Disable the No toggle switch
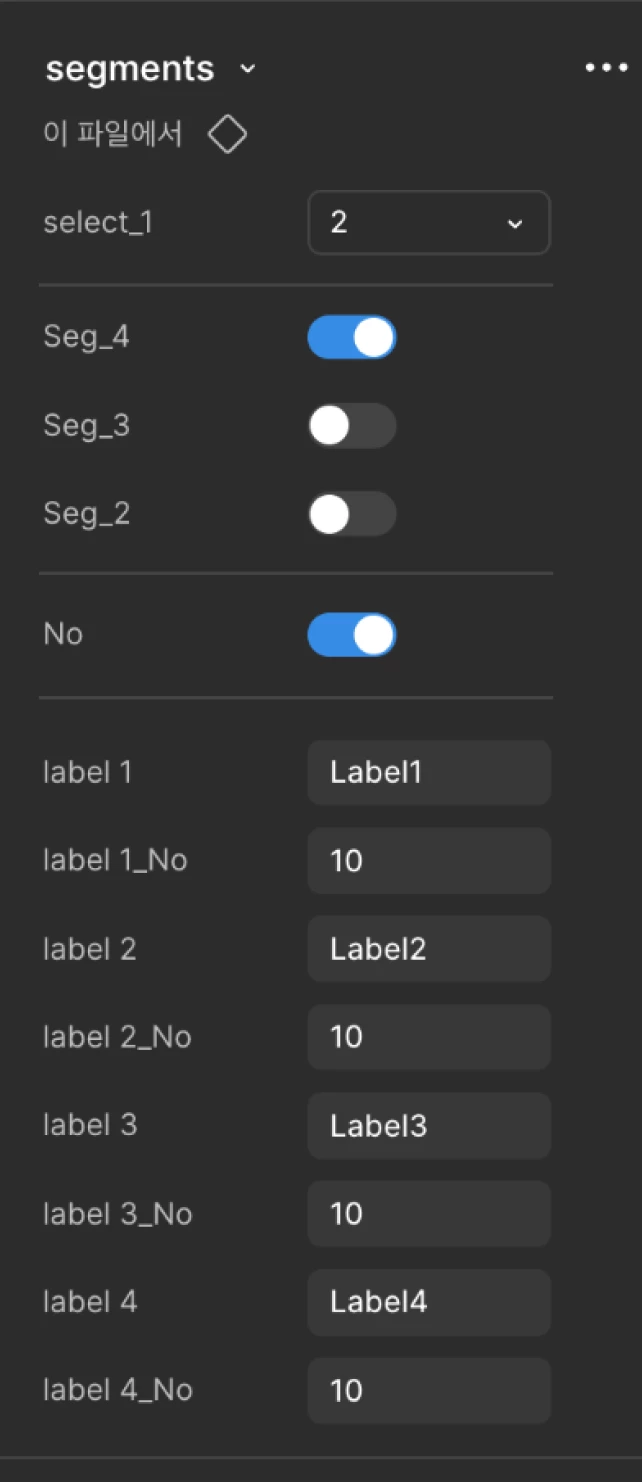Image resolution: width=642 pixels, height=1482 pixels. pyautogui.click(x=352, y=635)
